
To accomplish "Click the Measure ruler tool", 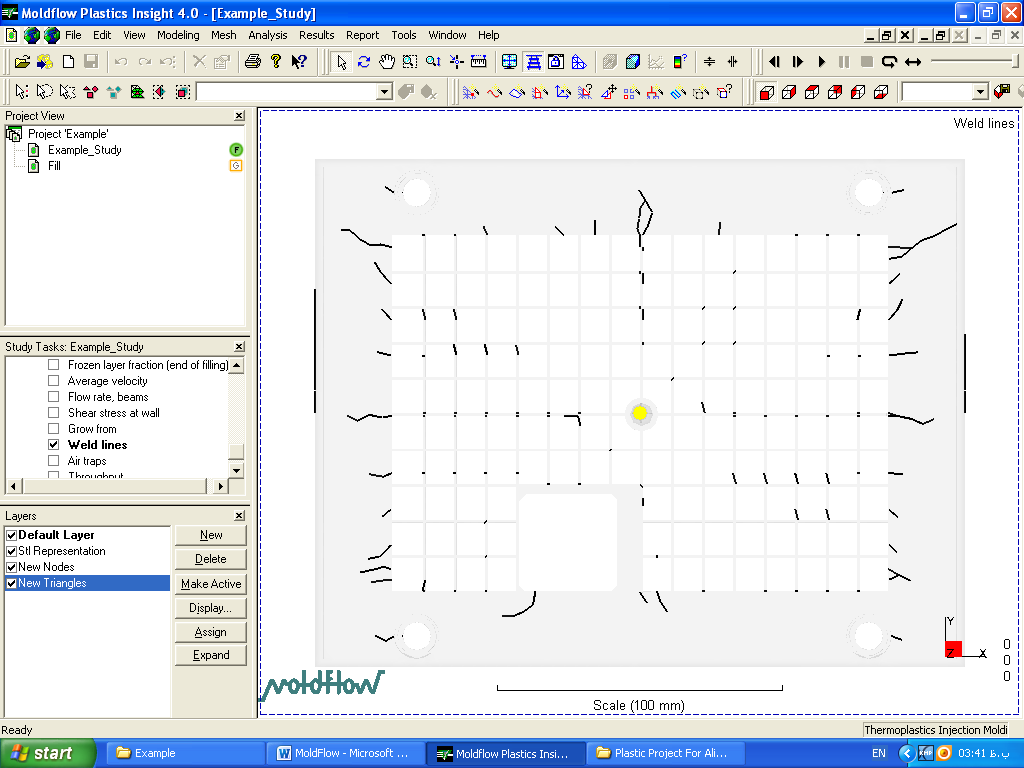I will pyautogui.click(x=479, y=62).
